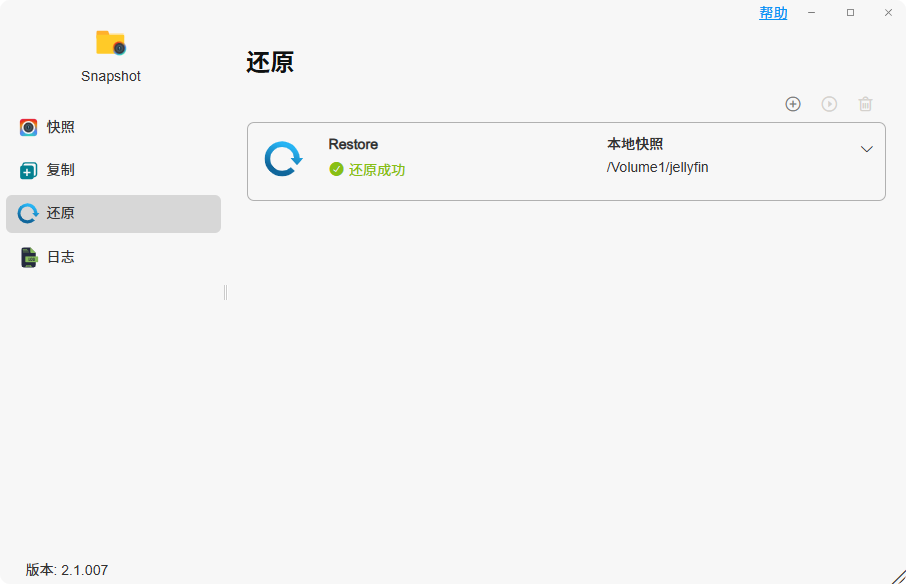The width and height of the screenshot is (906, 584).
Task: Open the 日志 log section via its icon
Action: [x=29, y=256]
